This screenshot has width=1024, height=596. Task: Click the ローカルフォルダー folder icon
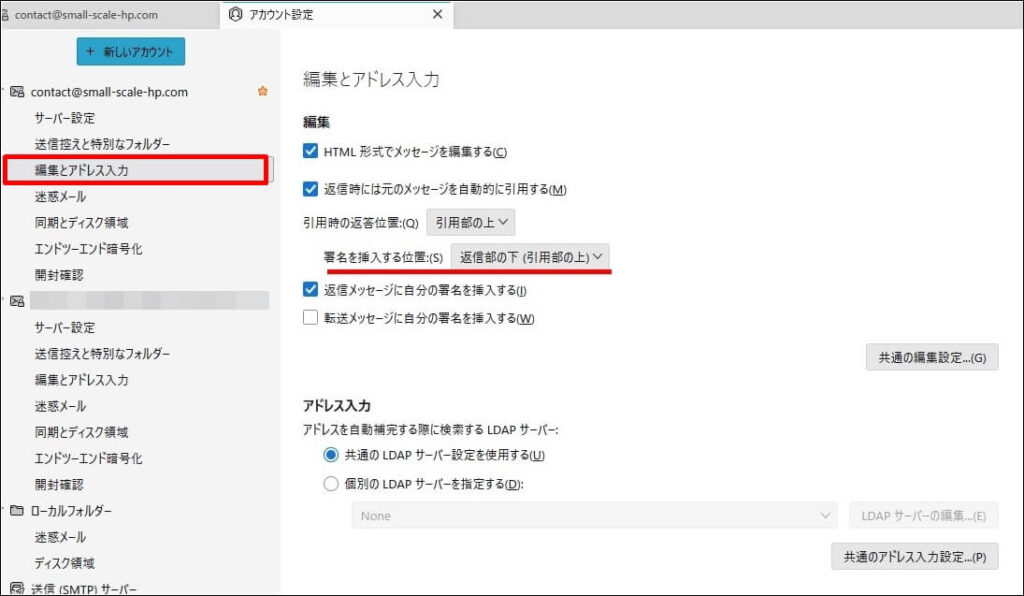click(x=17, y=511)
